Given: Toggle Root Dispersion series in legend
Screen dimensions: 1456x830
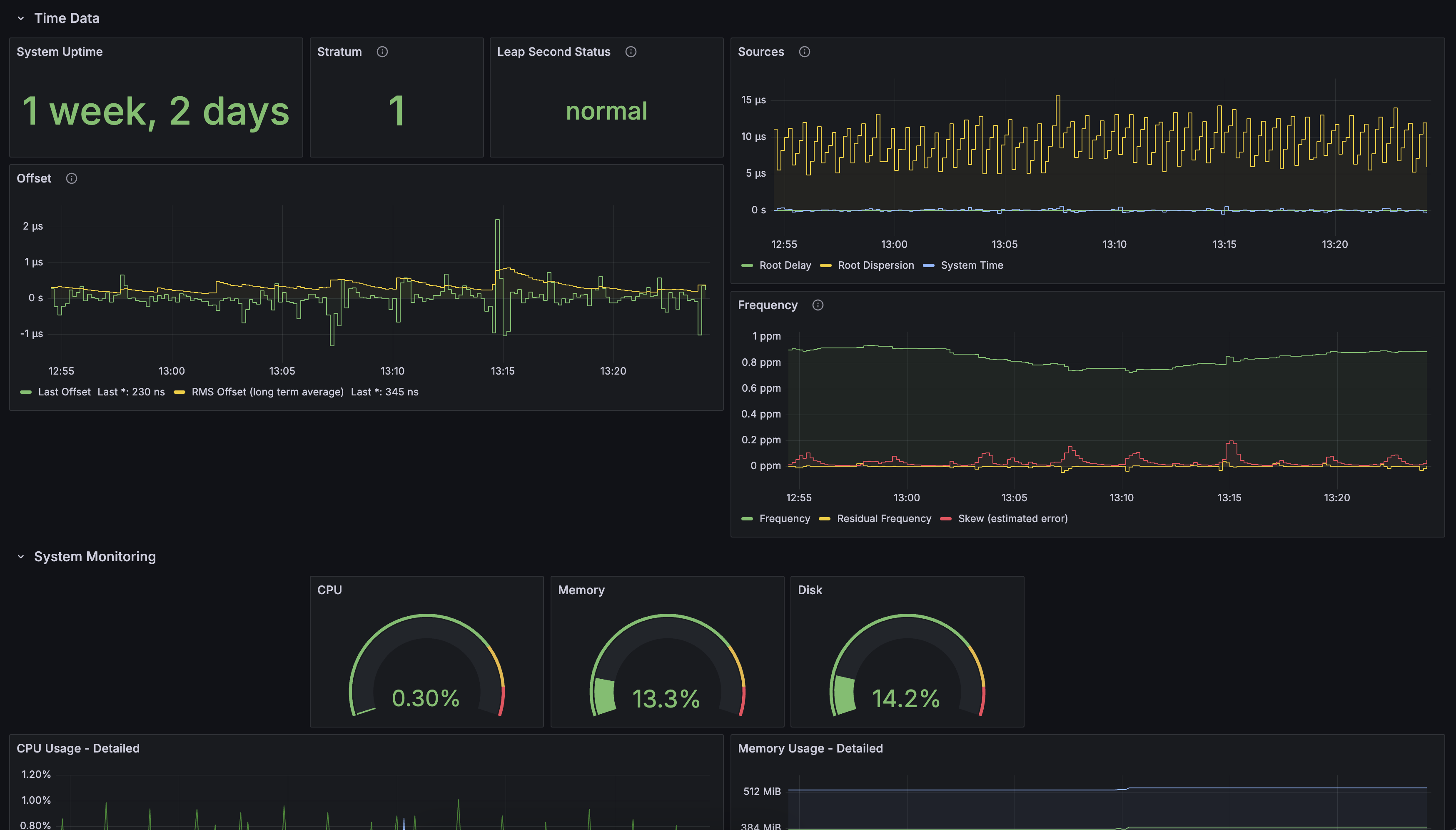Looking at the screenshot, I should [875, 265].
